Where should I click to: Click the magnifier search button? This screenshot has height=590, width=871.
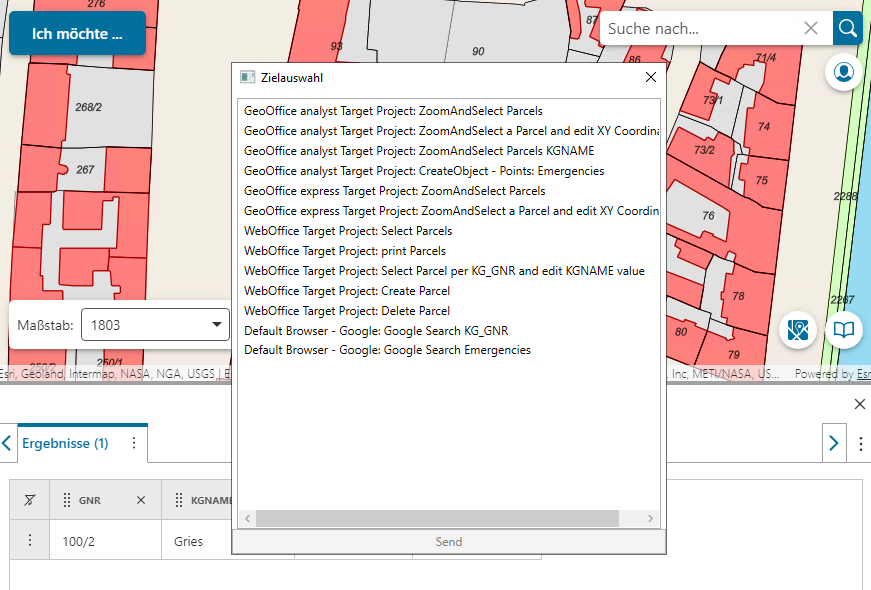tap(848, 28)
